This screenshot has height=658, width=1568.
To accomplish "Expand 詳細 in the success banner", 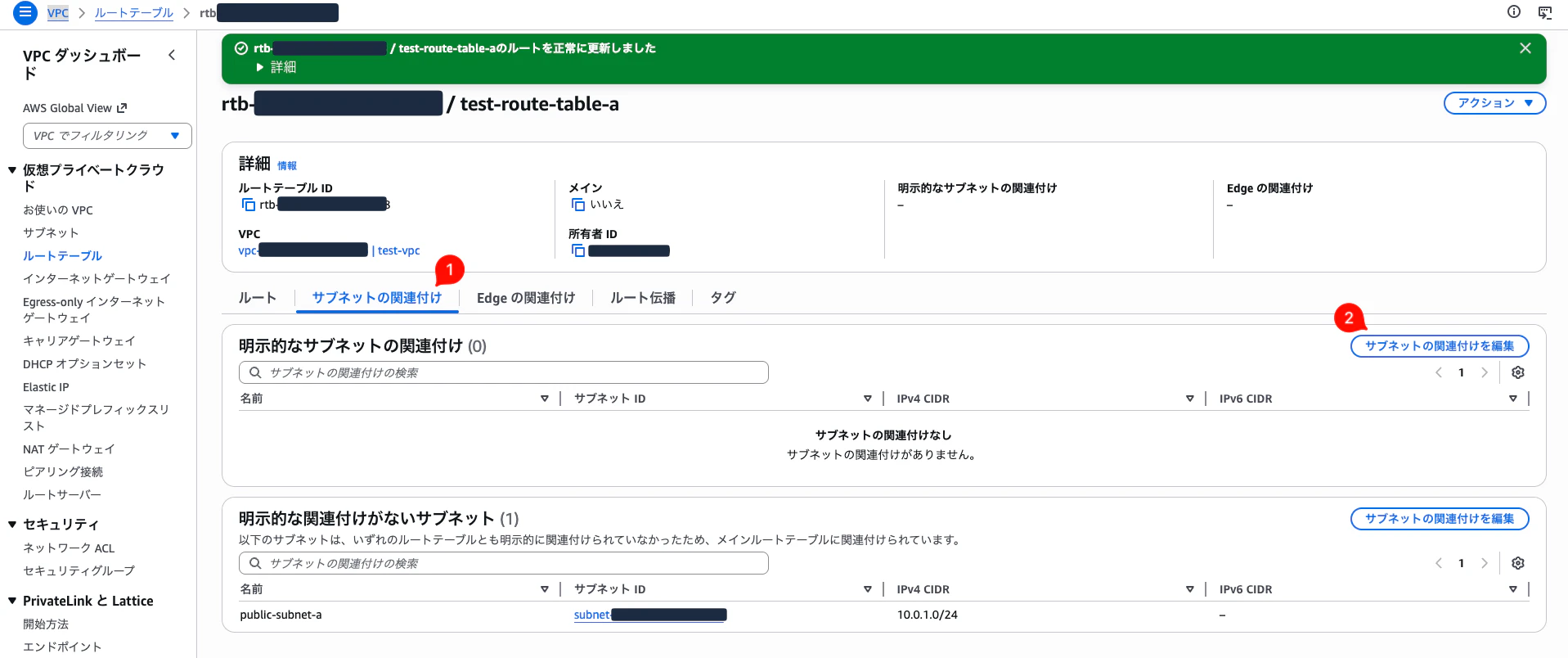I will tap(276, 67).
